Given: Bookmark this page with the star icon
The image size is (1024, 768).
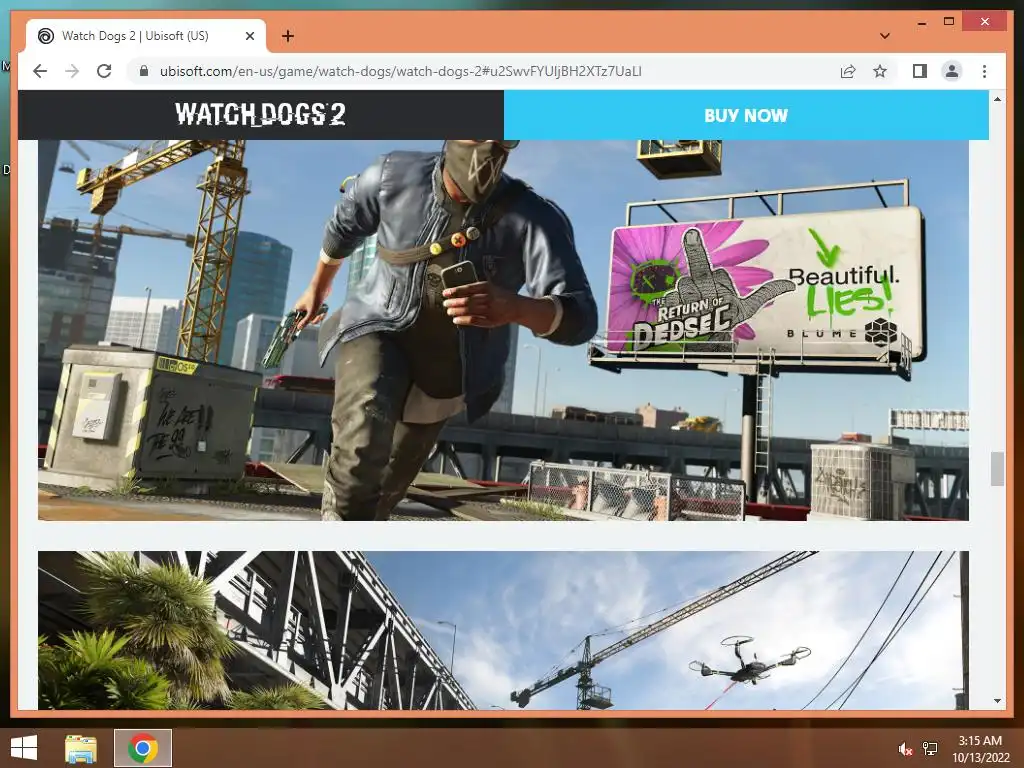Looking at the screenshot, I should (x=880, y=71).
